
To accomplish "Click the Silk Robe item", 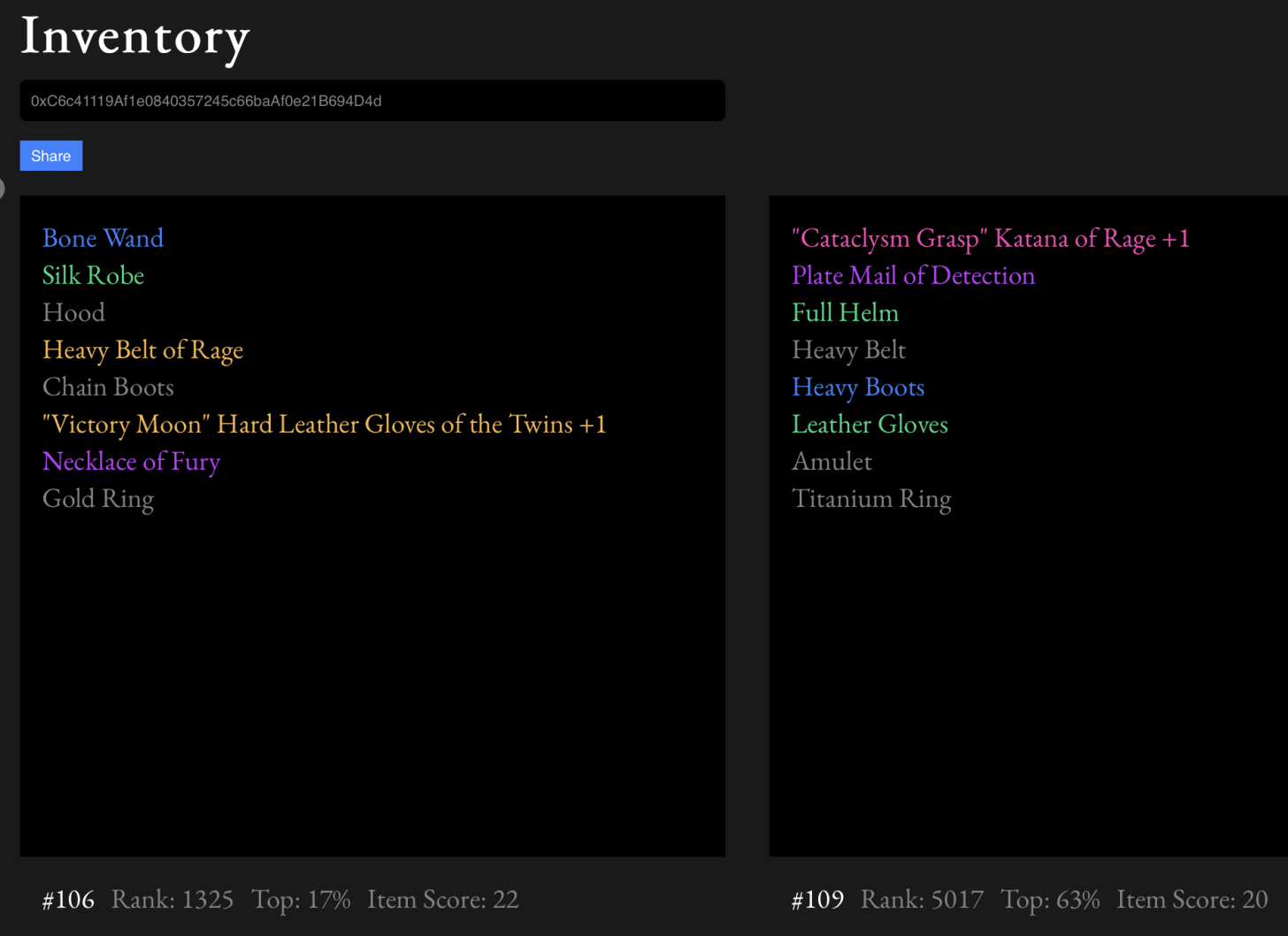I will (x=93, y=275).
